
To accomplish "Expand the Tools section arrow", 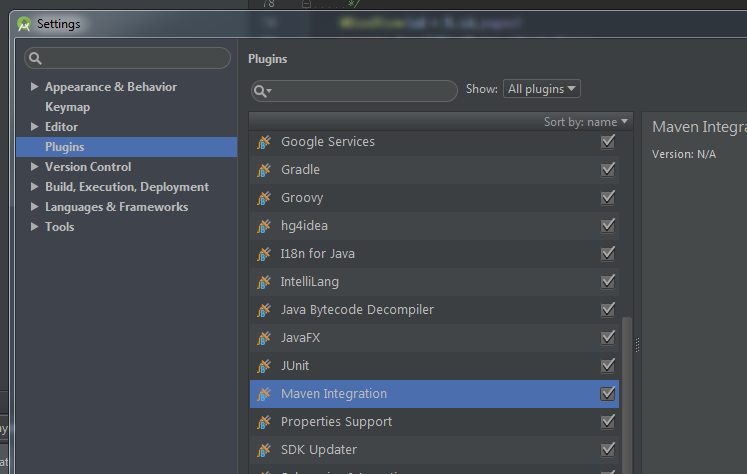I will pos(34,227).
